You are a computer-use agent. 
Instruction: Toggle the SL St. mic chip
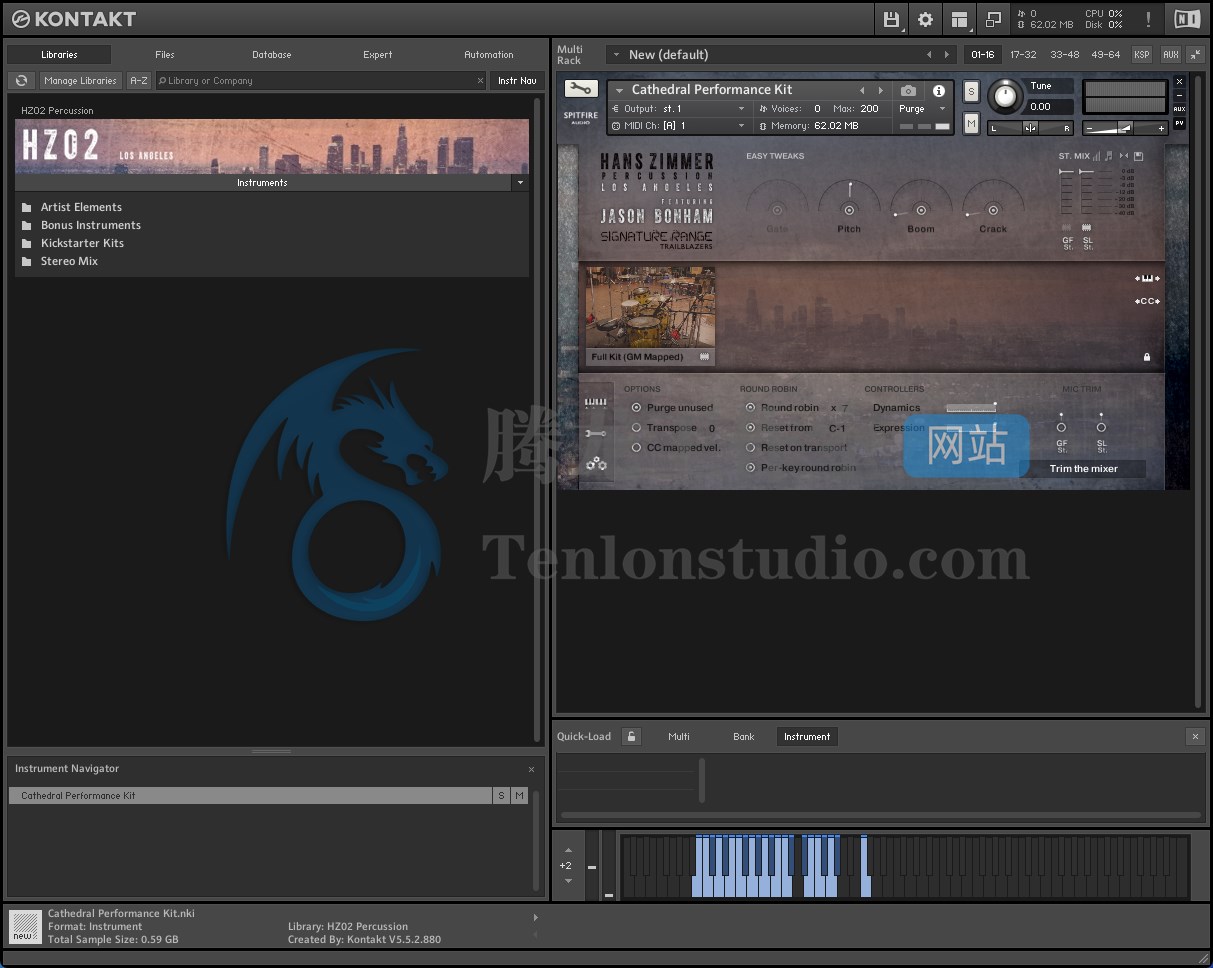tap(1087, 228)
